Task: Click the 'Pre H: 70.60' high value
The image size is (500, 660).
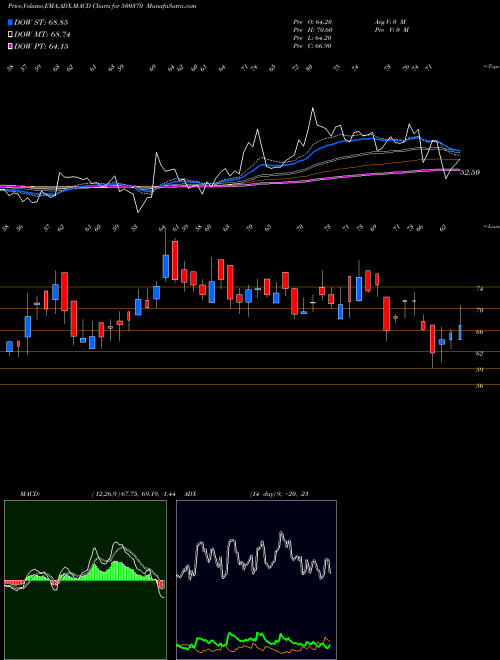Action: click(313, 30)
